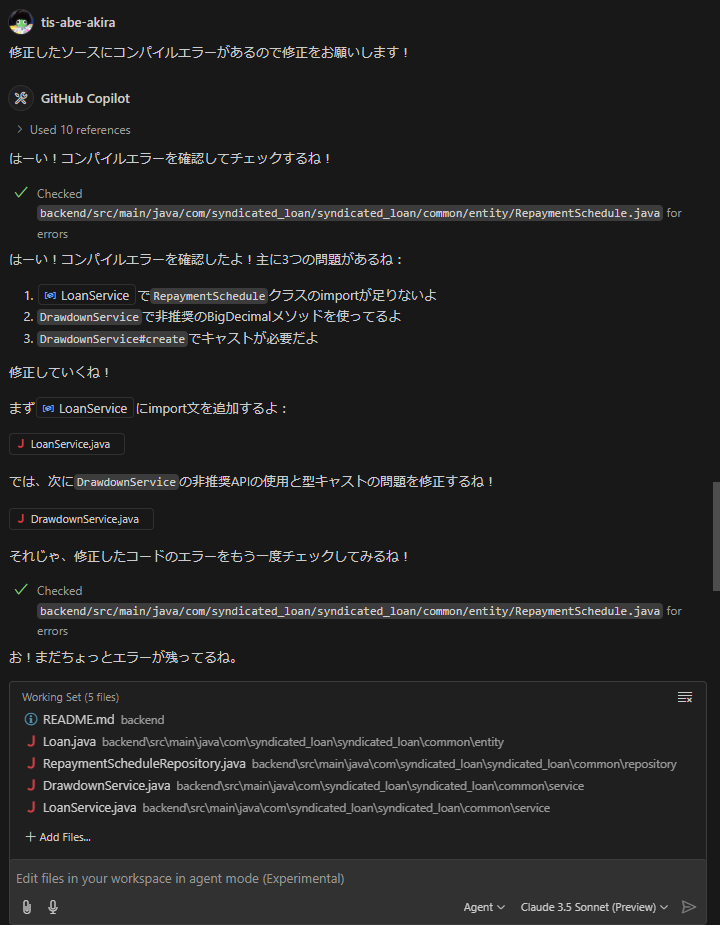This screenshot has height=925, width=720.
Task: Click the RepaymentSchedule.java path in the Checked message
Action: [348, 212]
